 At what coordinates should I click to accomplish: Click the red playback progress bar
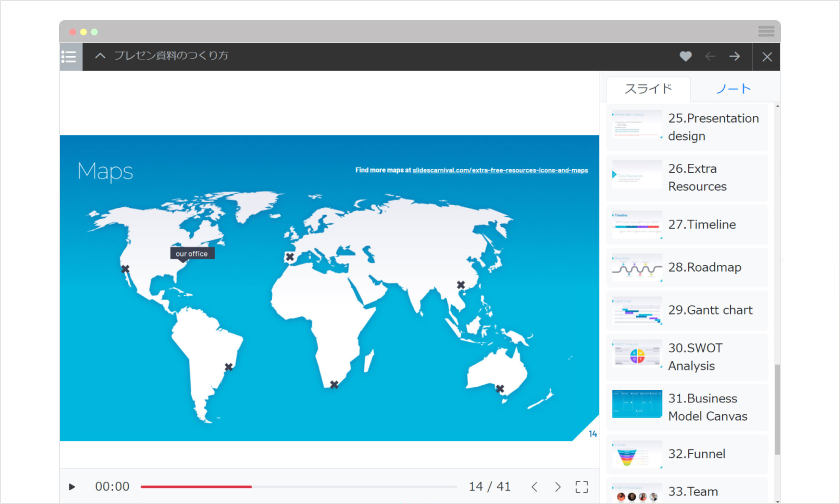click(196, 487)
